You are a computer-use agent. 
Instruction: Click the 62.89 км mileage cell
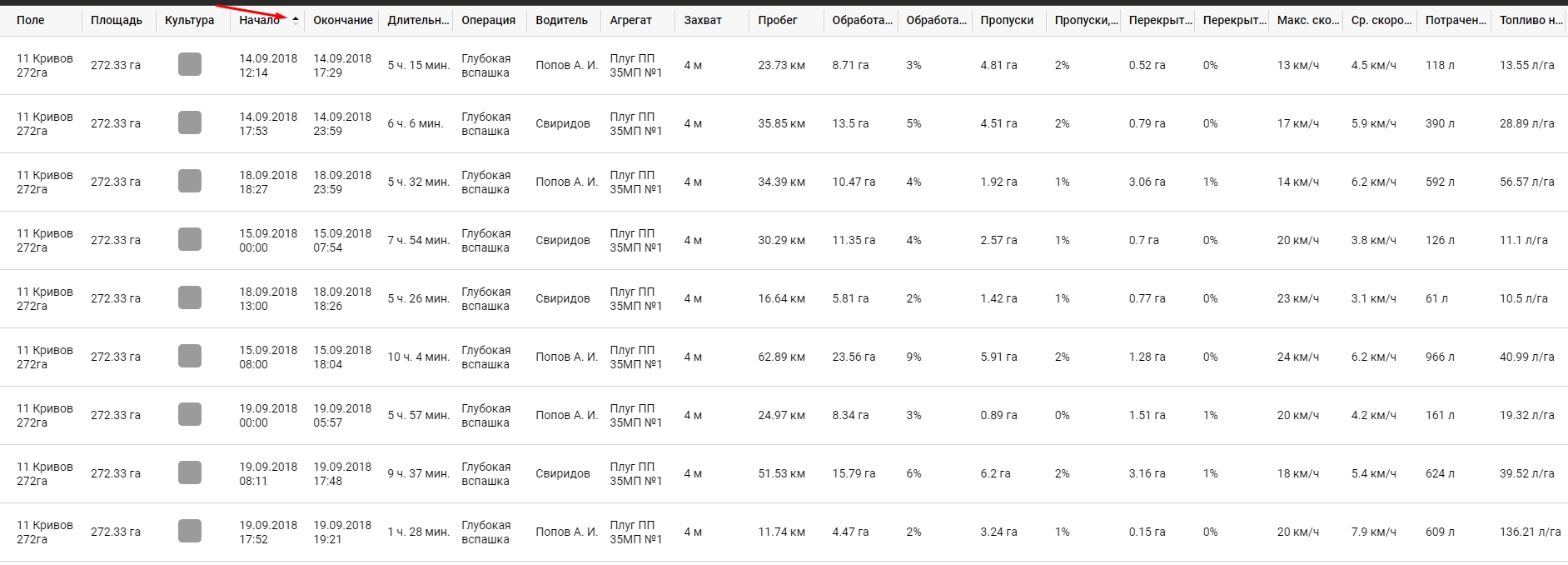[781, 357]
